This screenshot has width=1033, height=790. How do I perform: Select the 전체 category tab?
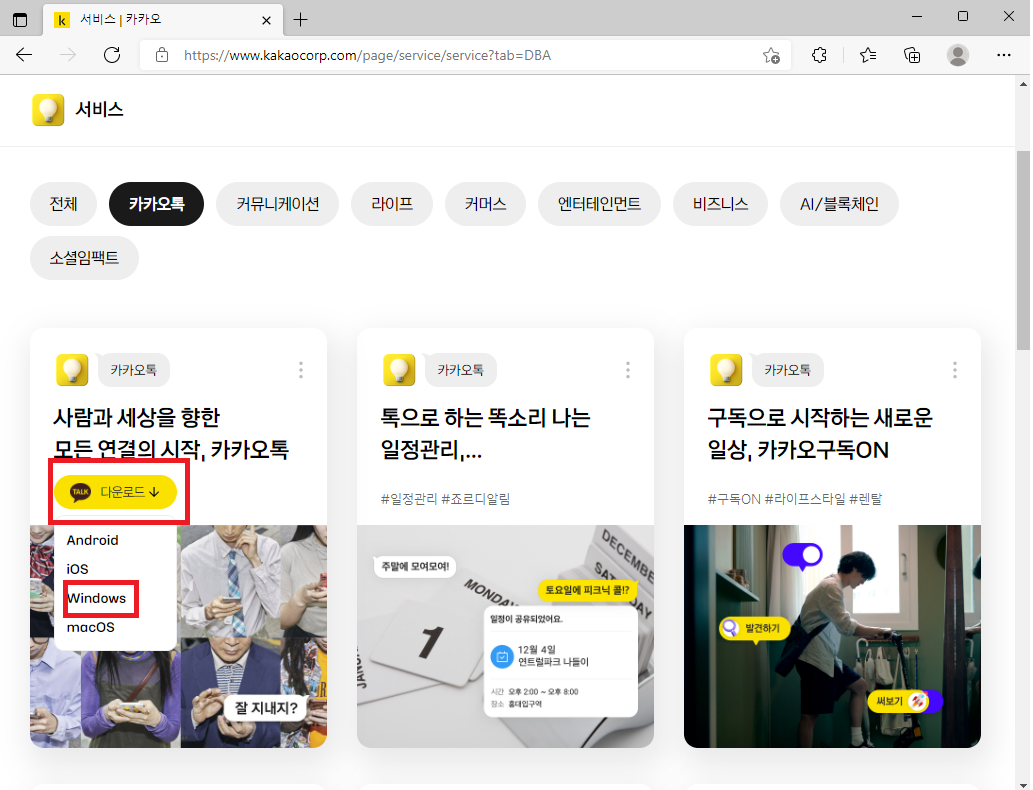[x=63, y=204]
